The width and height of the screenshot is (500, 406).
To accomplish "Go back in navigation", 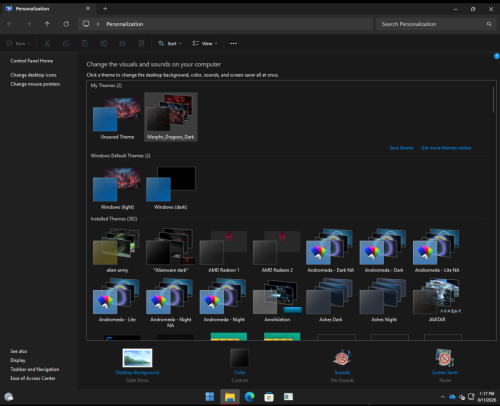I will [10, 24].
